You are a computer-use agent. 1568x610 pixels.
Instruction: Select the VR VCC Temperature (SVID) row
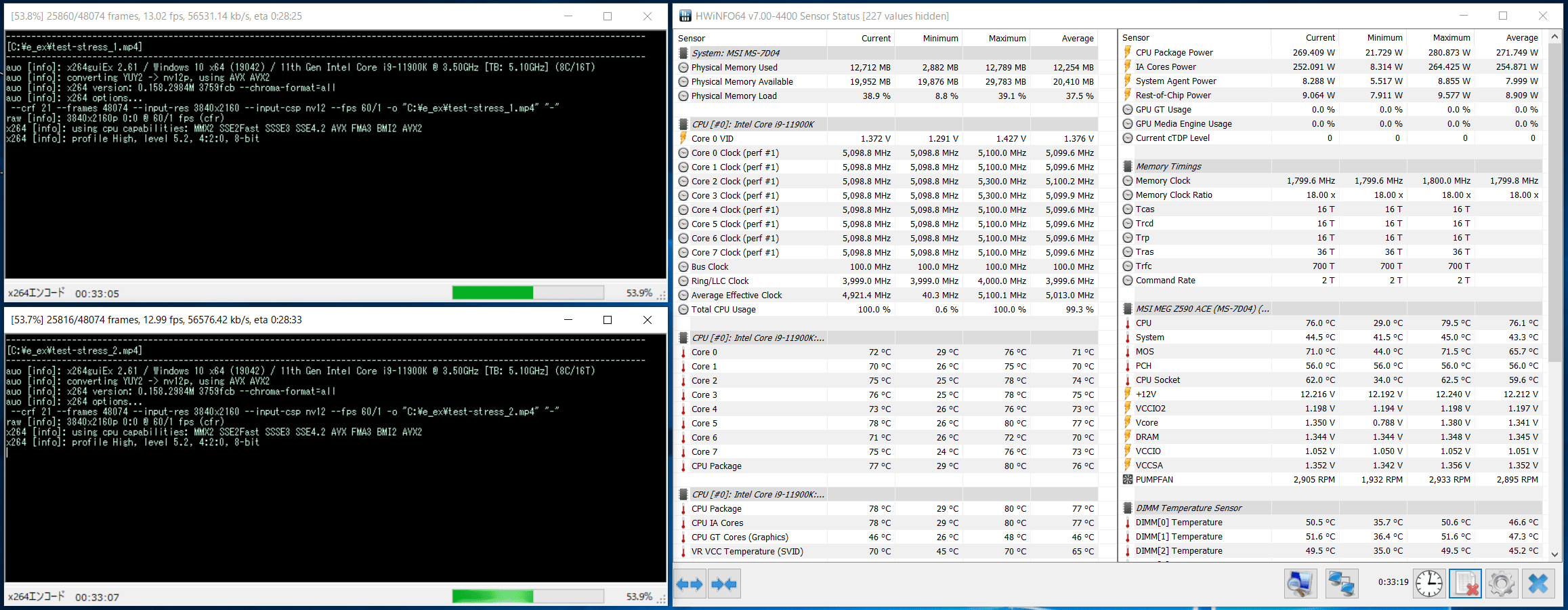point(887,551)
